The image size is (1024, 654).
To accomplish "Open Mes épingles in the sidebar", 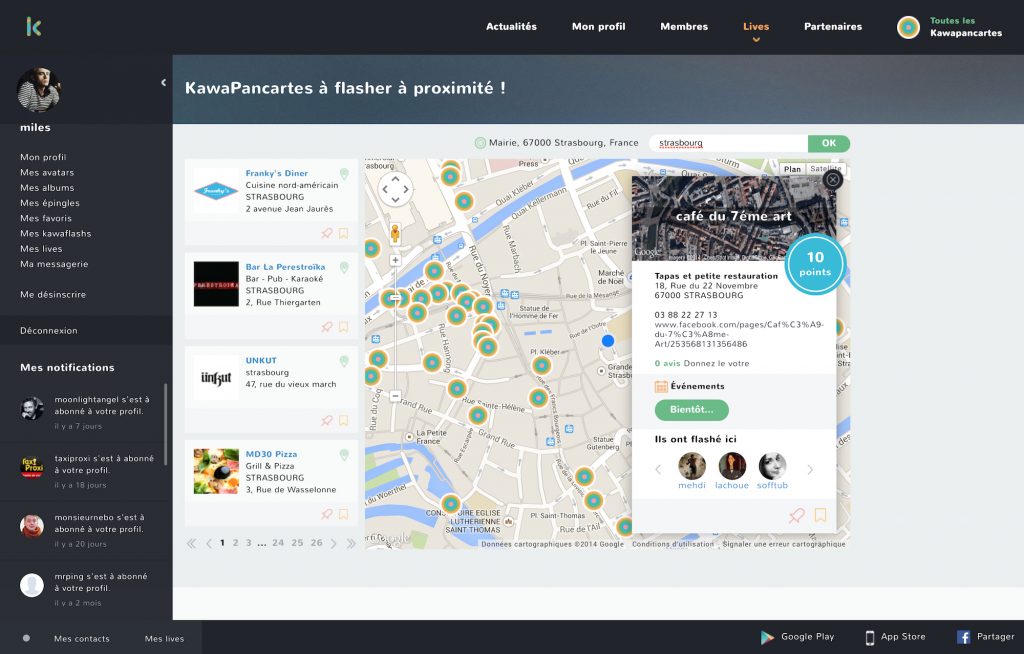I will pyautogui.click(x=50, y=203).
